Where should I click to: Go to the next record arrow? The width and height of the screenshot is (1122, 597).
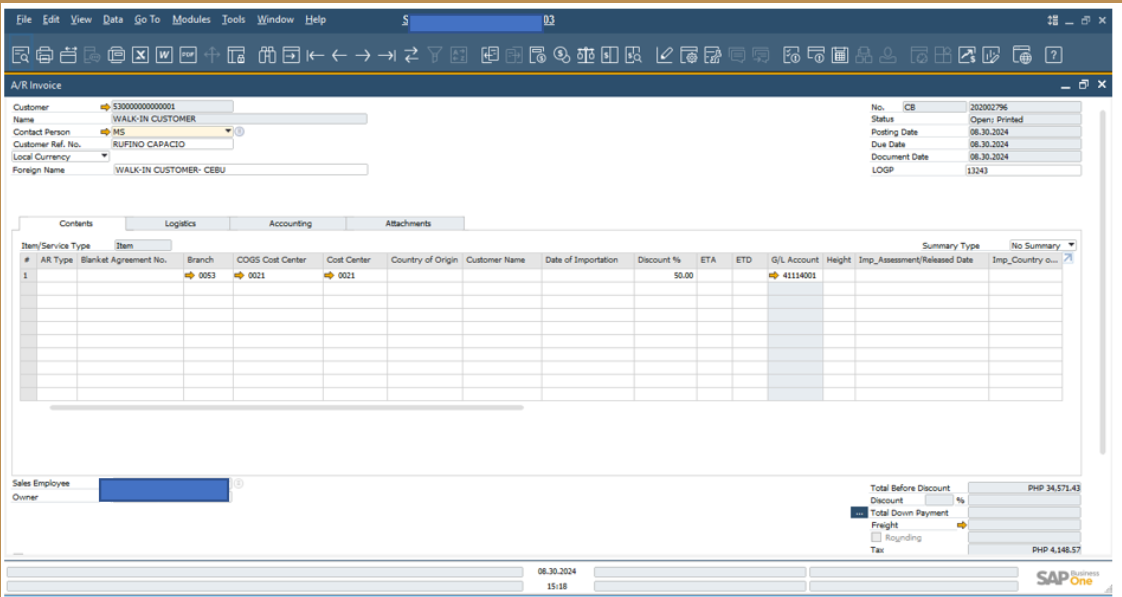coord(363,55)
